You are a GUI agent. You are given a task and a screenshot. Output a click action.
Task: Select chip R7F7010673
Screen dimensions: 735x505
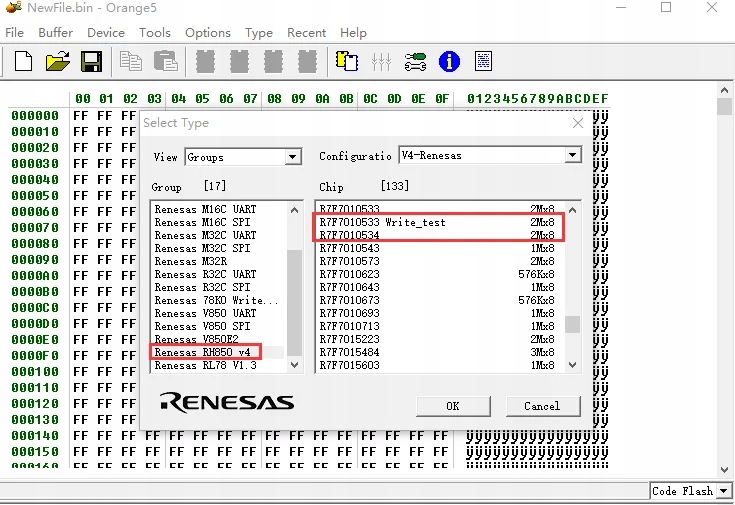click(x=437, y=300)
